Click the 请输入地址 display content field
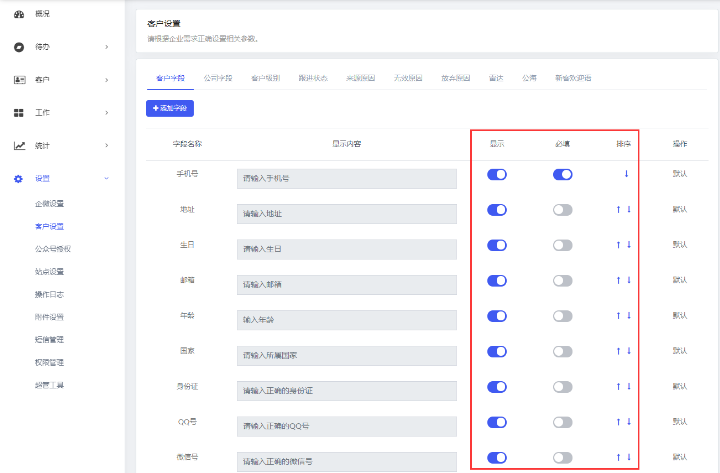The width and height of the screenshot is (720, 473). pos(346,214)
